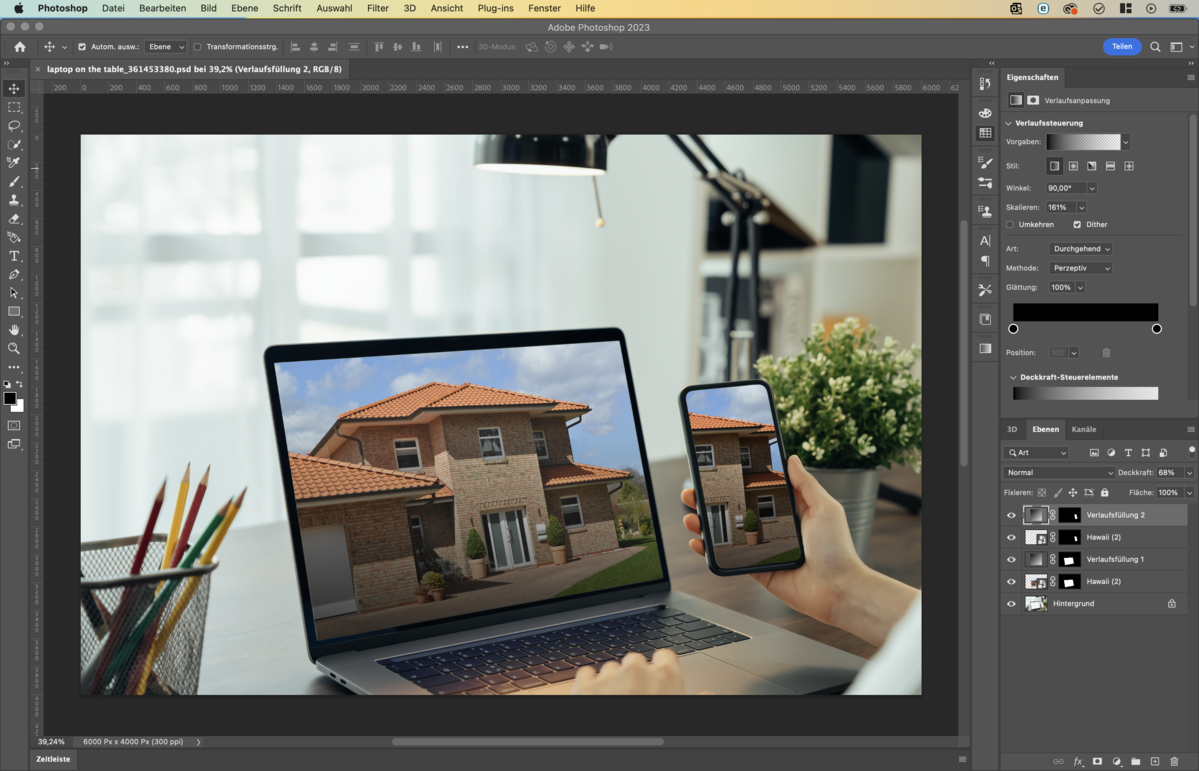Click the Teilen button
Image resolution: width=1199 pixels, height=771 pixels.
[1122, 46]
